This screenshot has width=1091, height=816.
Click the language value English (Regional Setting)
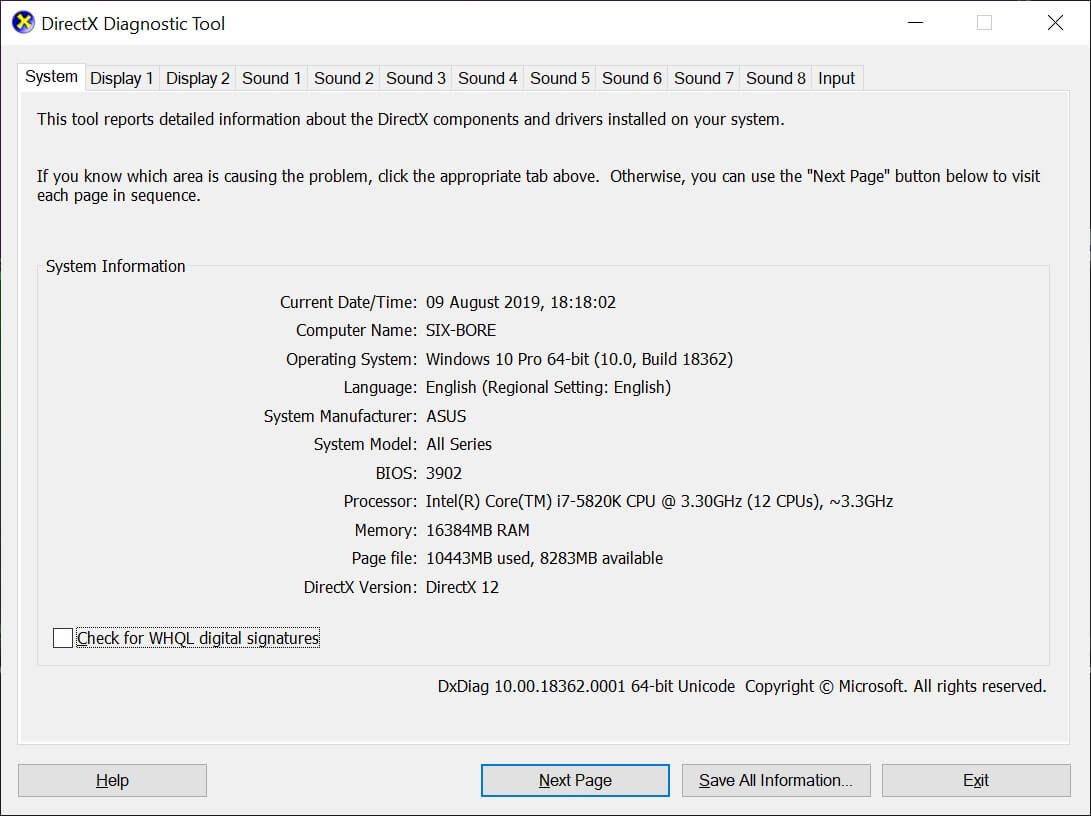tap(548, 387)
